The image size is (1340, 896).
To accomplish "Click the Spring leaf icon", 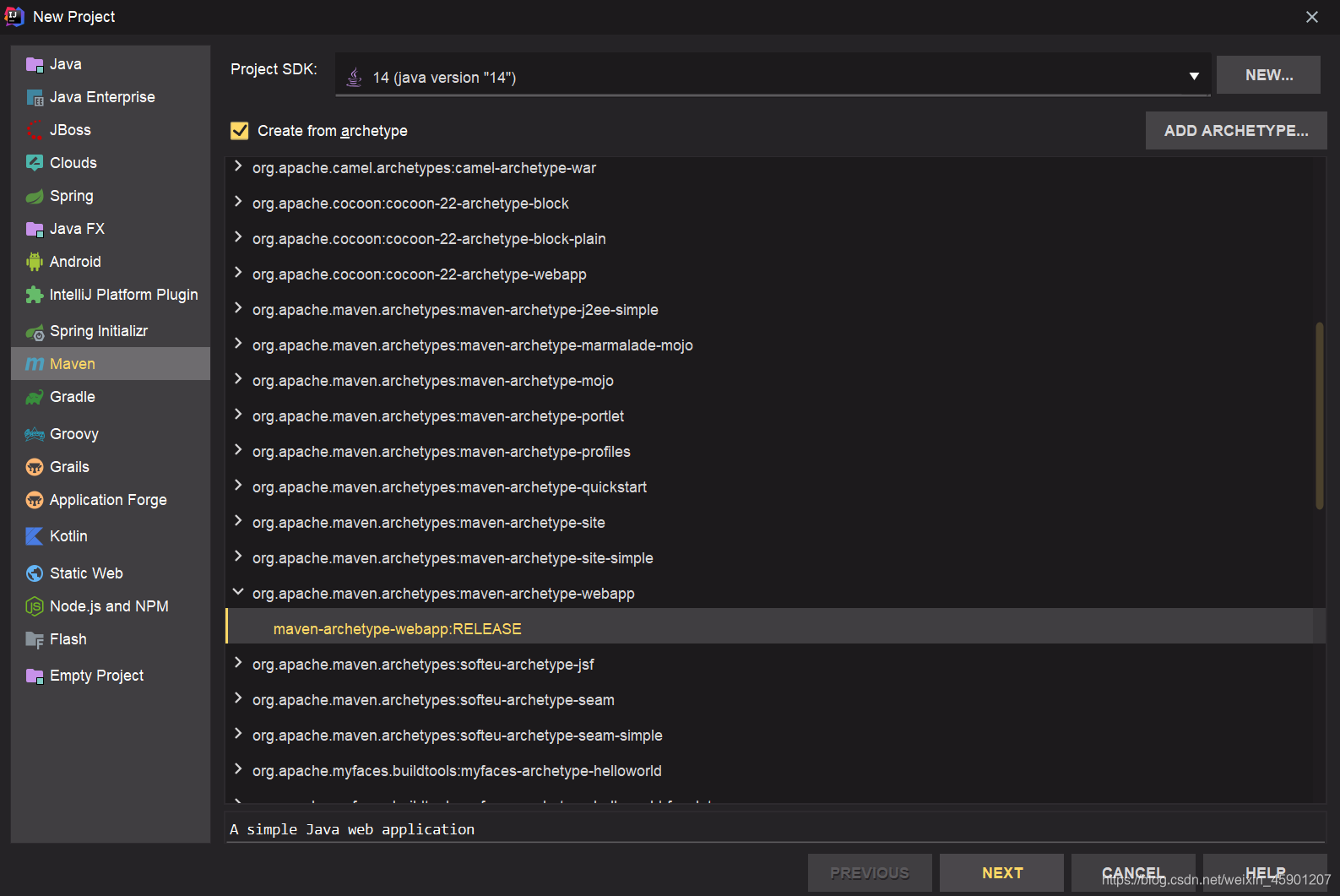I will pos(35,196).
